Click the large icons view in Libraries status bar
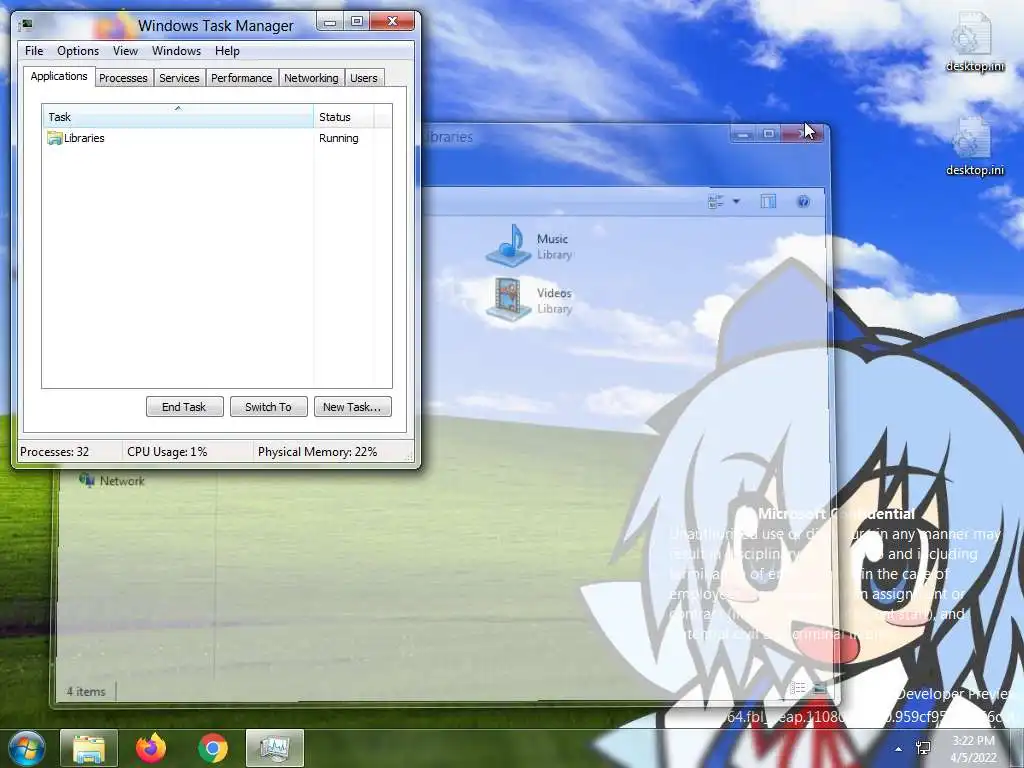The image size is (1024, 768). (x=820, y=688)
